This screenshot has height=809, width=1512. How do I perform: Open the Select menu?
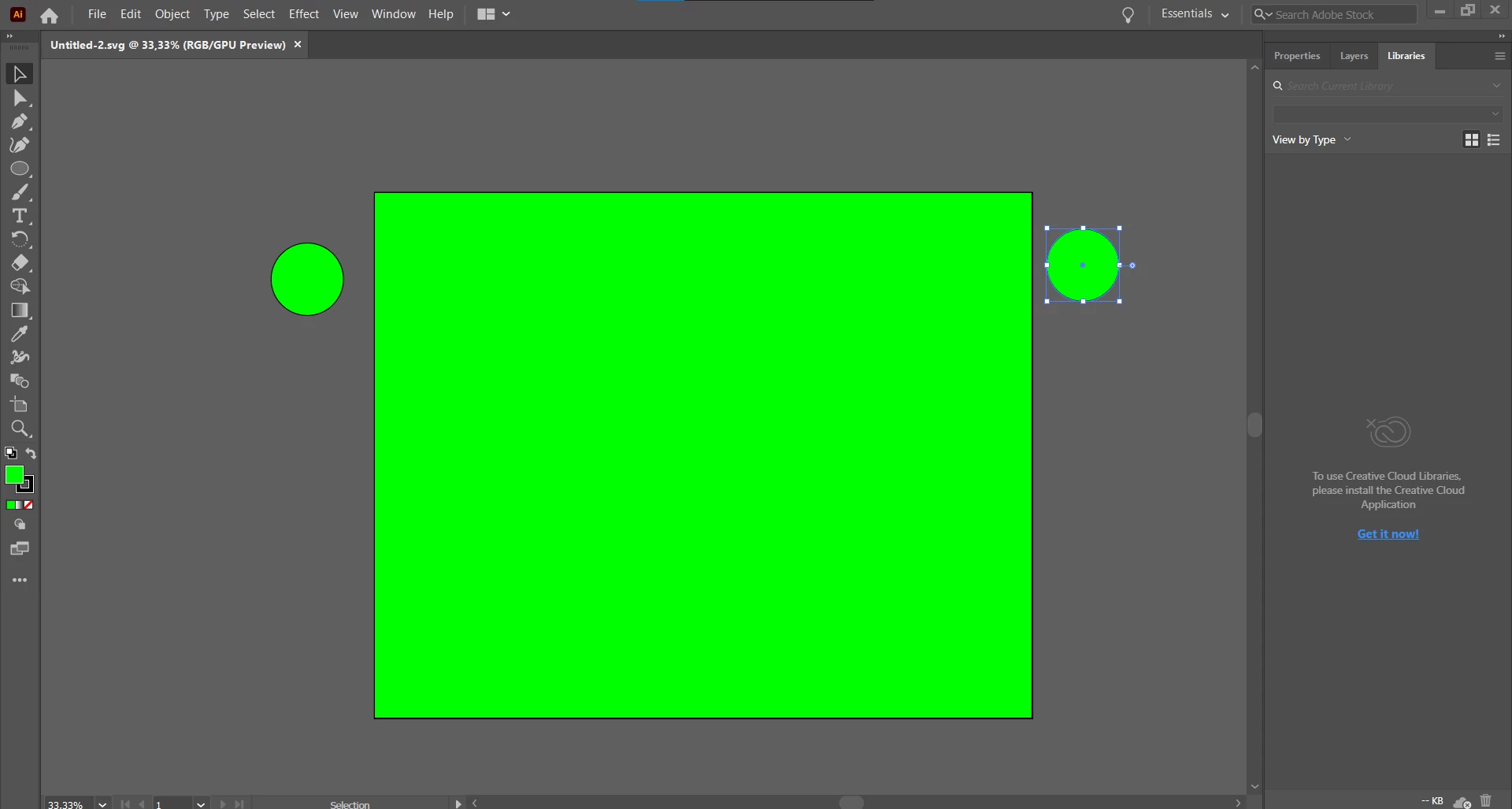[x=259, y=14]
